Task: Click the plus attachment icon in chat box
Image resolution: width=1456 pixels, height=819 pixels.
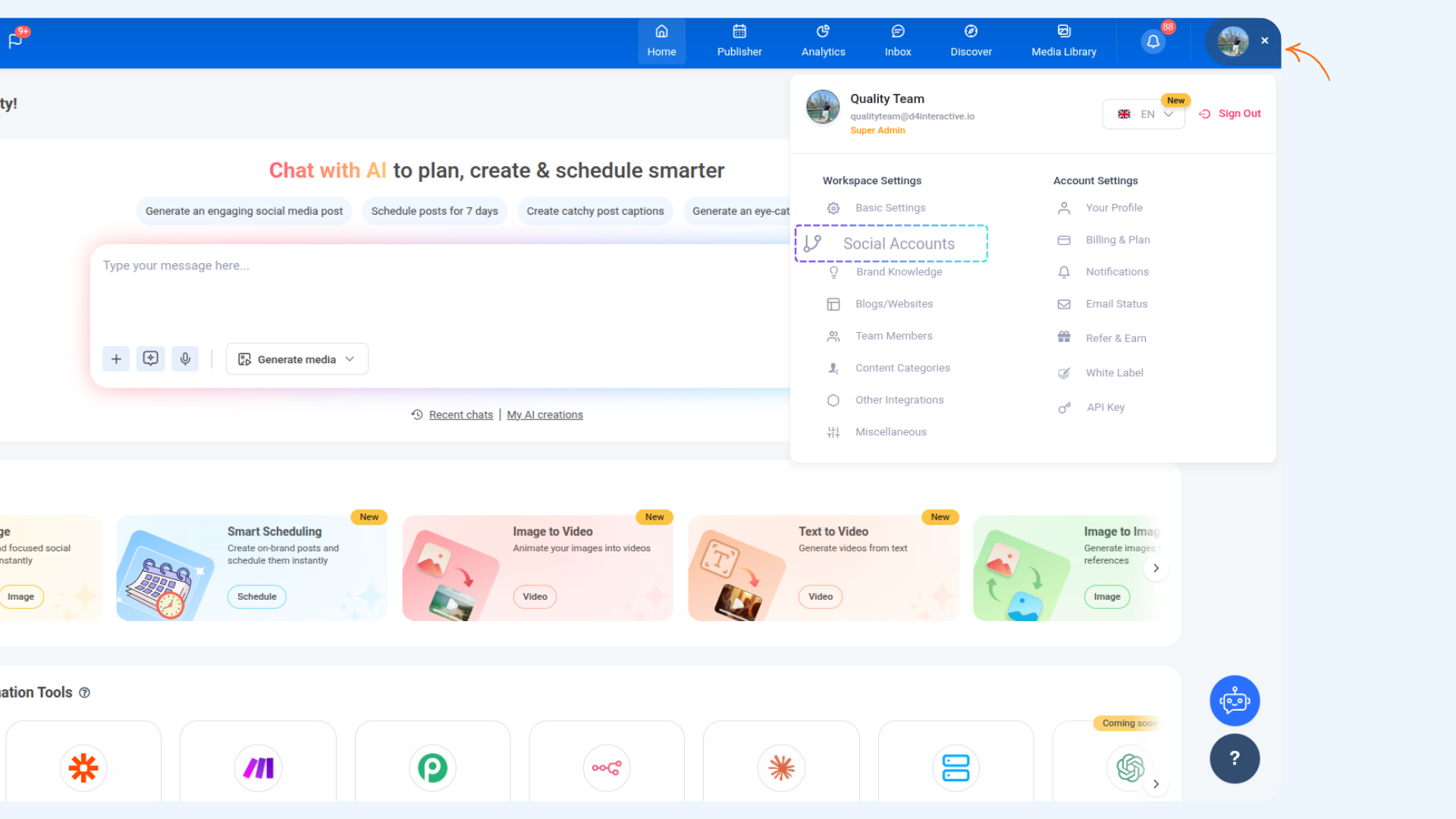Action: click(116, 359)
